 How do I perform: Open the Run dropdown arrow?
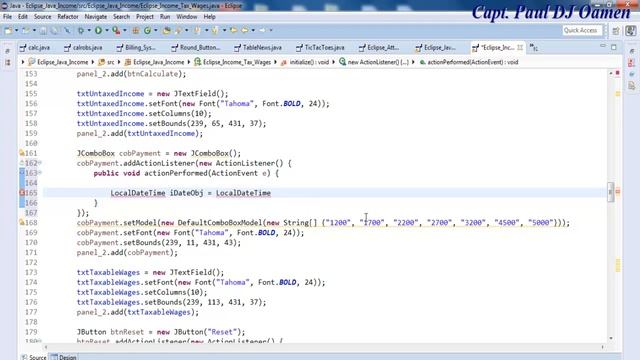(x=107, y=31)
